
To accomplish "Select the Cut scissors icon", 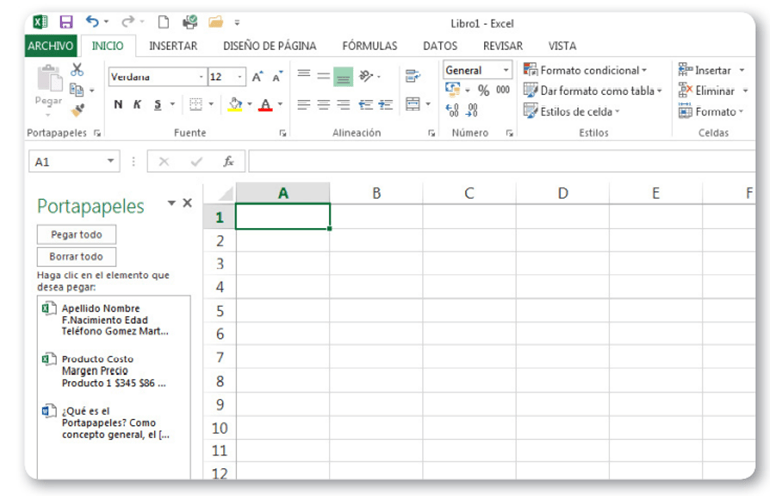I will (77, 69).
